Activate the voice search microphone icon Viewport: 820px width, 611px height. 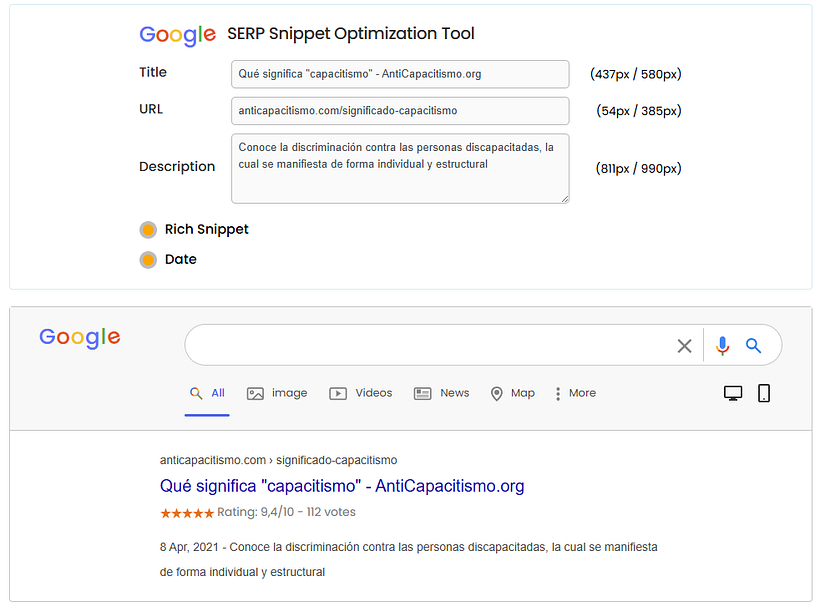(x=723, y=346)
